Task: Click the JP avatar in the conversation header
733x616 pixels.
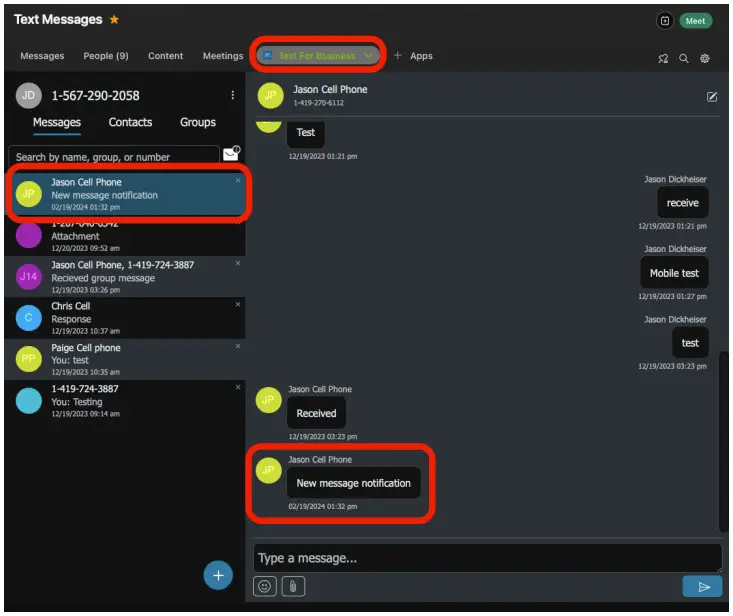Action: (x=271, y=95)
